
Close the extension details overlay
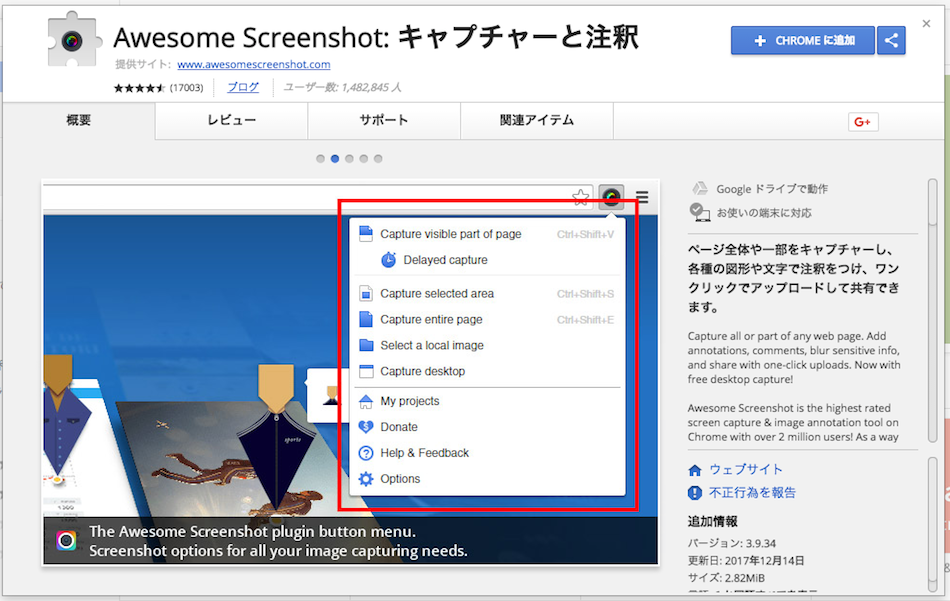926,24
